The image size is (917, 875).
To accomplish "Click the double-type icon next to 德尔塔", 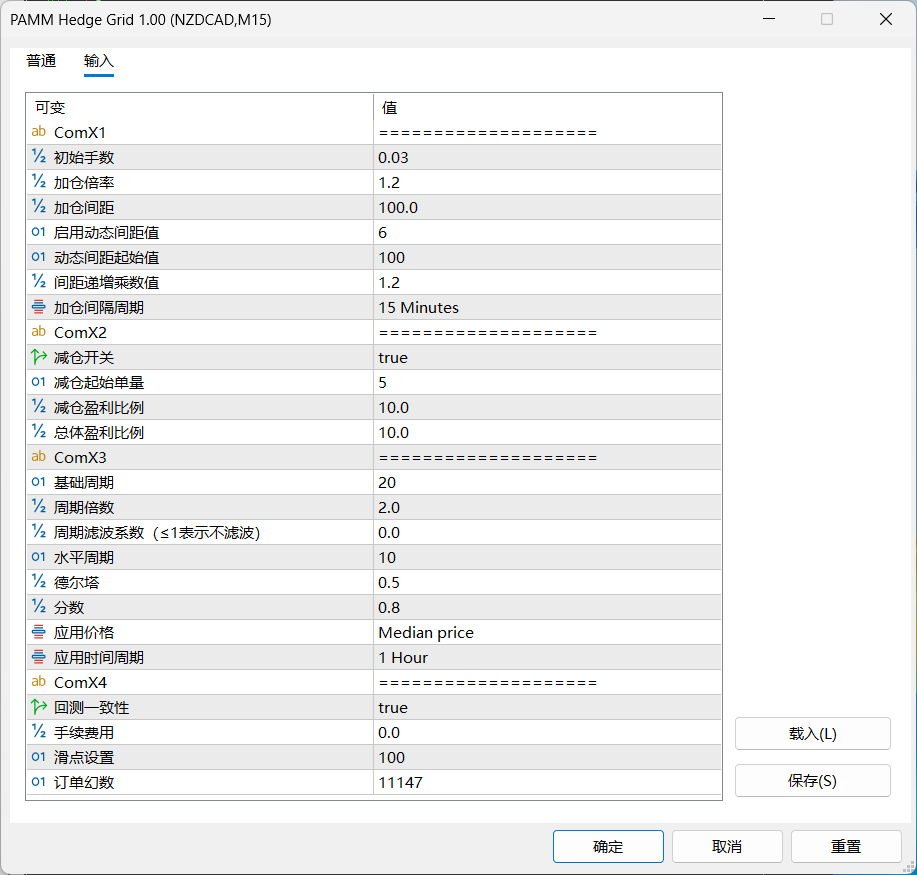I will (39, 582).
